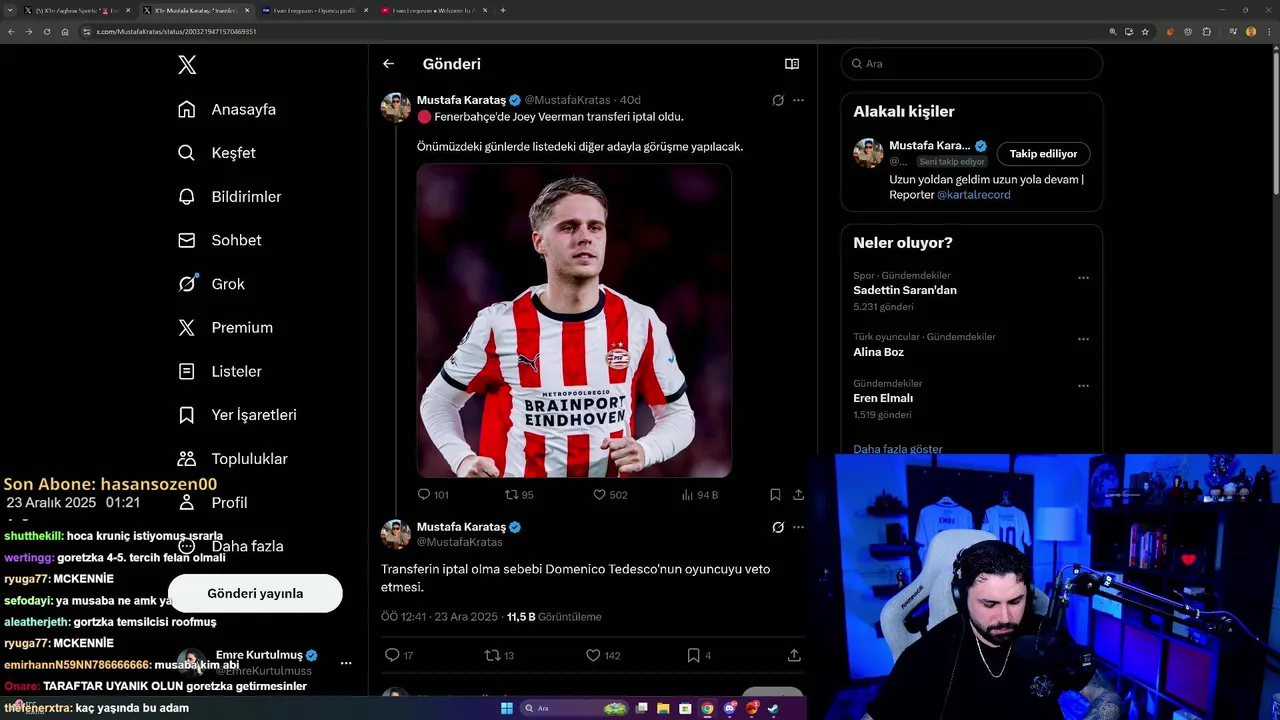Screen dimensions: 1280x720
Task: Open Chrome three-dot menu
Action: click(1269, 32)
